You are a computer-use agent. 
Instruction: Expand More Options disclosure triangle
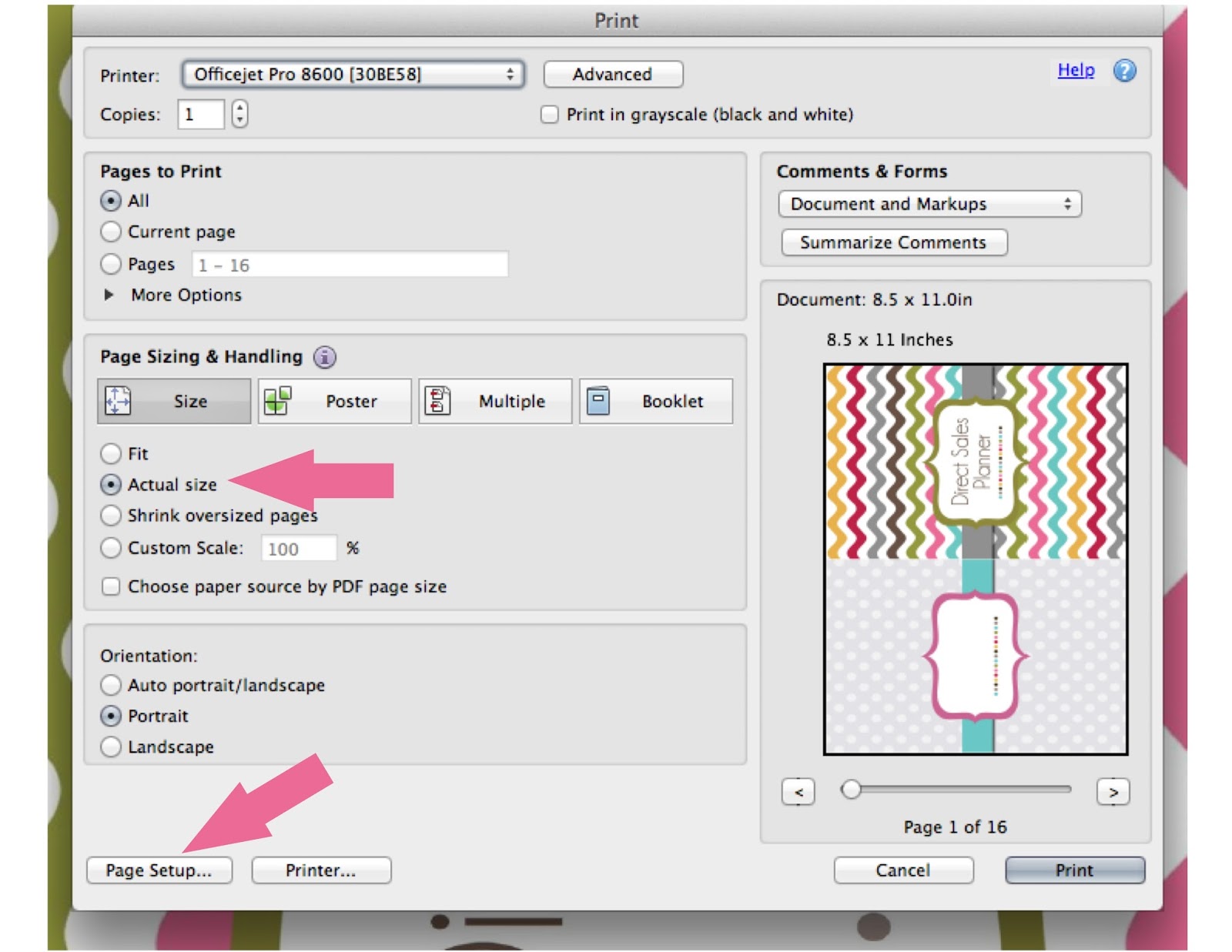[x=109, y=295]
